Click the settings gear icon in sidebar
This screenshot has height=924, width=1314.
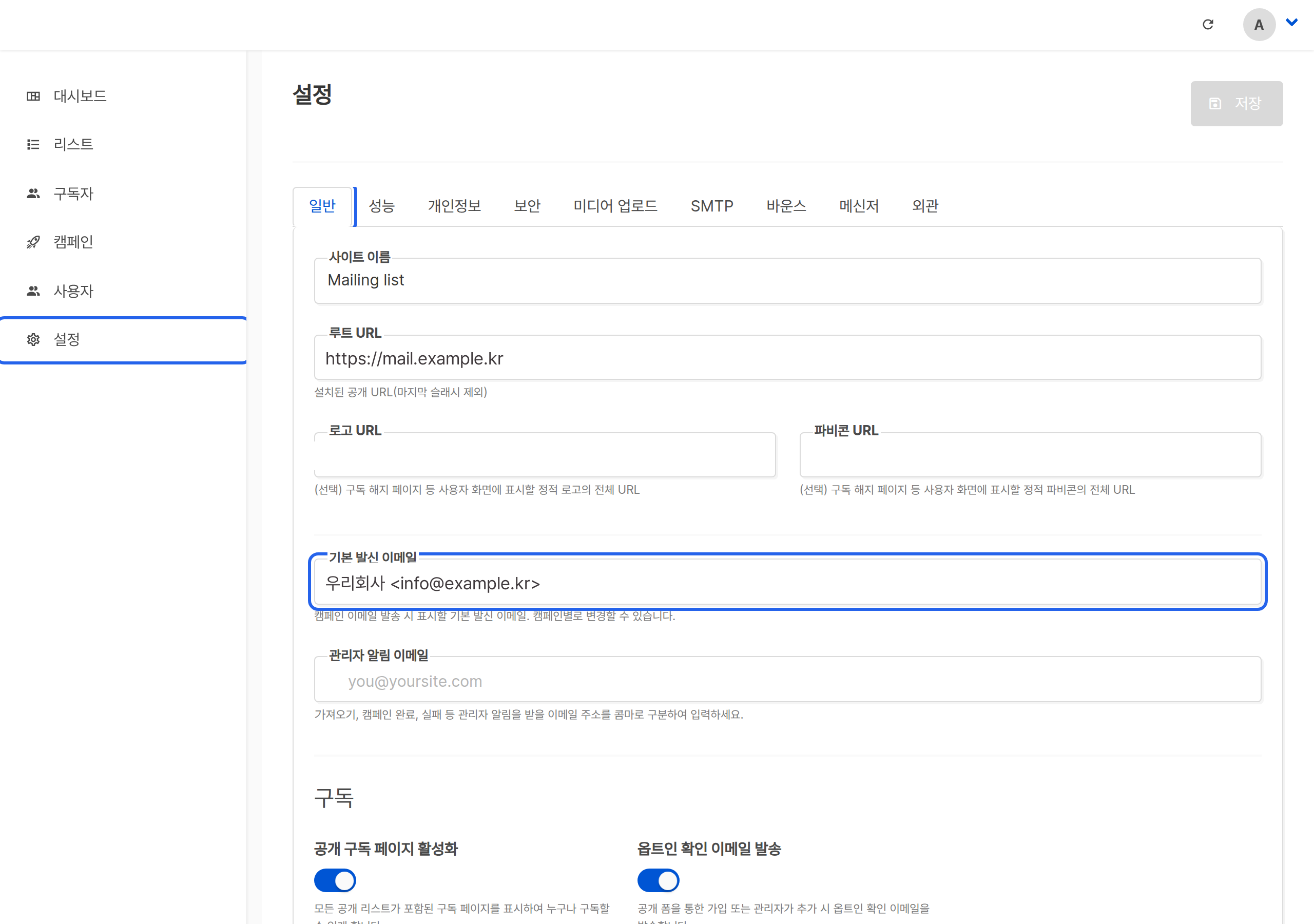click(33, 339)
